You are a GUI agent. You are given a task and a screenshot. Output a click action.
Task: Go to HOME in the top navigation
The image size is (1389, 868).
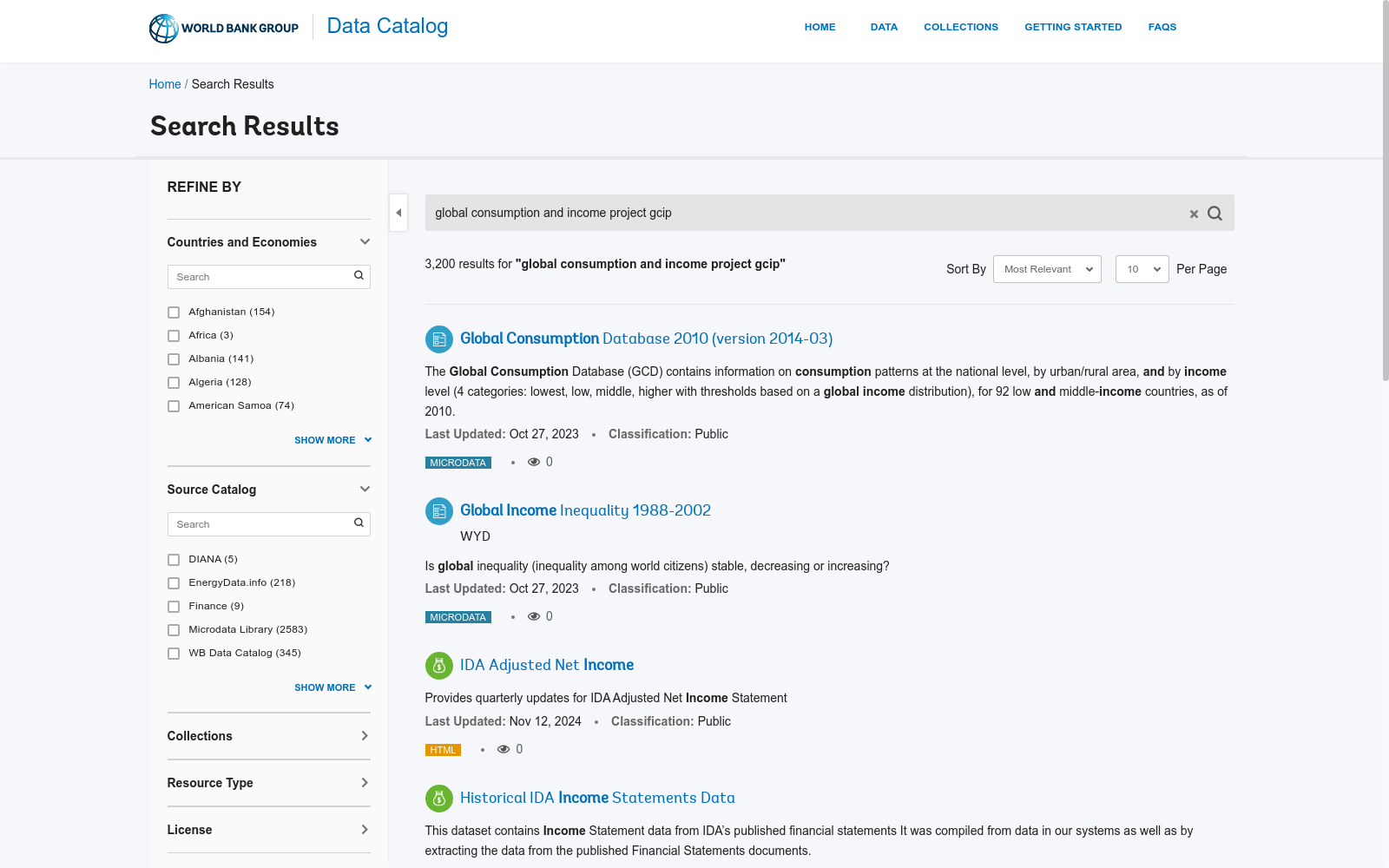(x=820, y=27)
